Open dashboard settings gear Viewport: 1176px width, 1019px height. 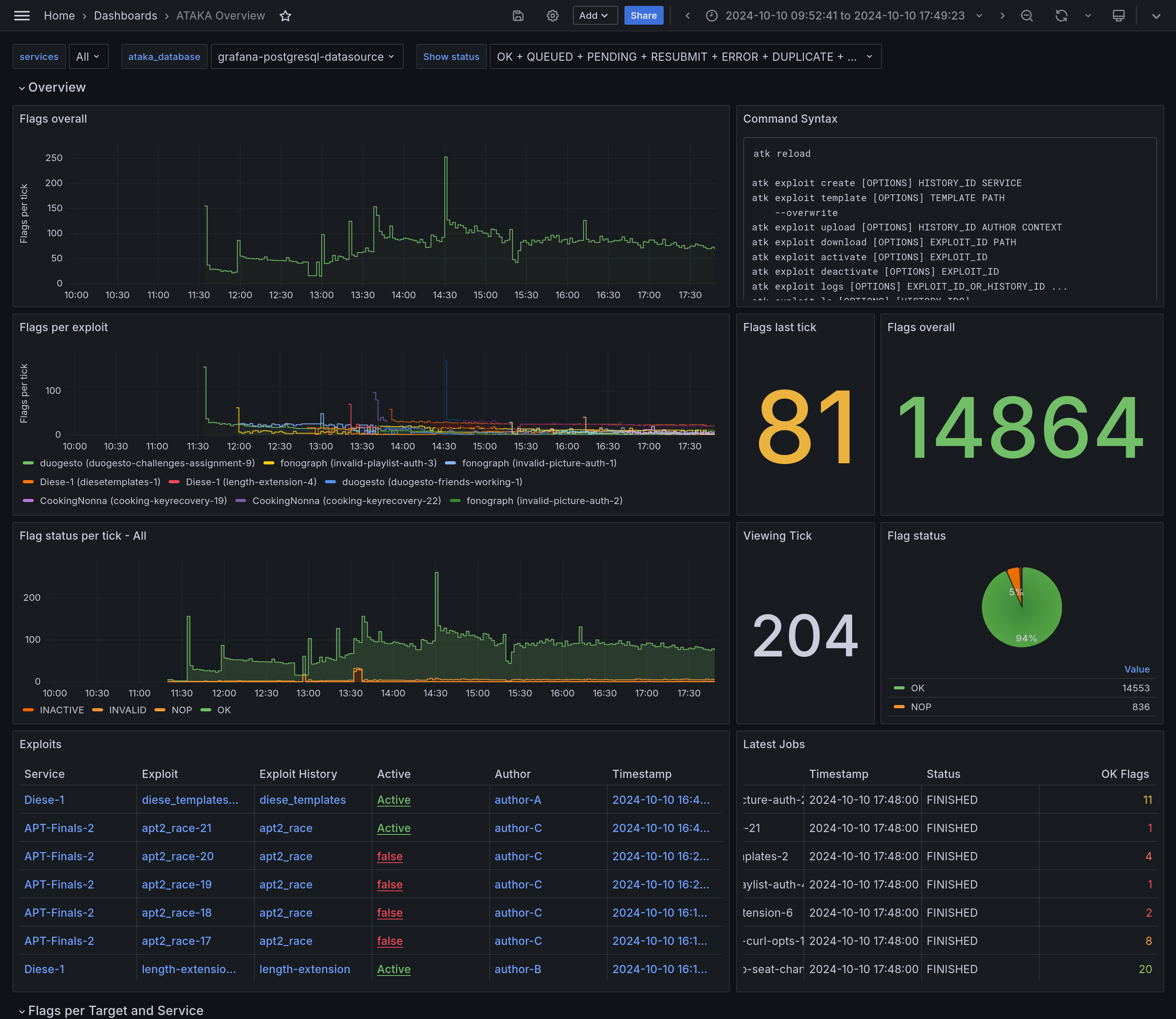point(552,16)
